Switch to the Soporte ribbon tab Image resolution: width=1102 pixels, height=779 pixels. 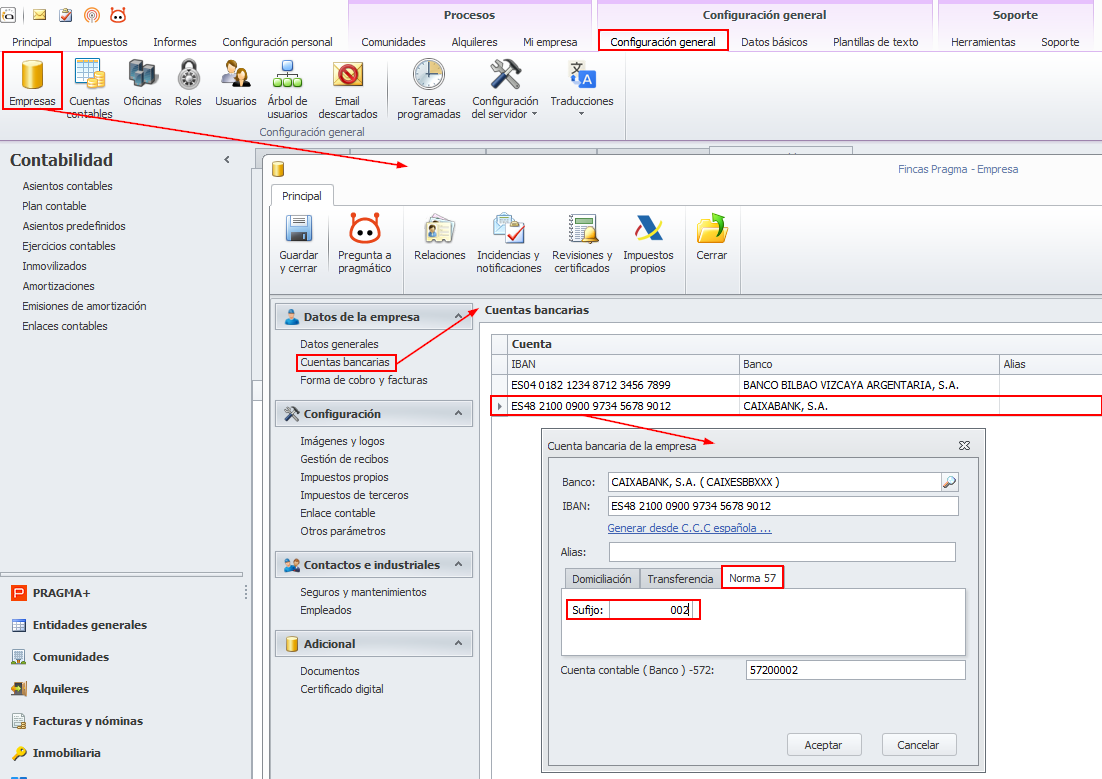tap(1060, 41)
